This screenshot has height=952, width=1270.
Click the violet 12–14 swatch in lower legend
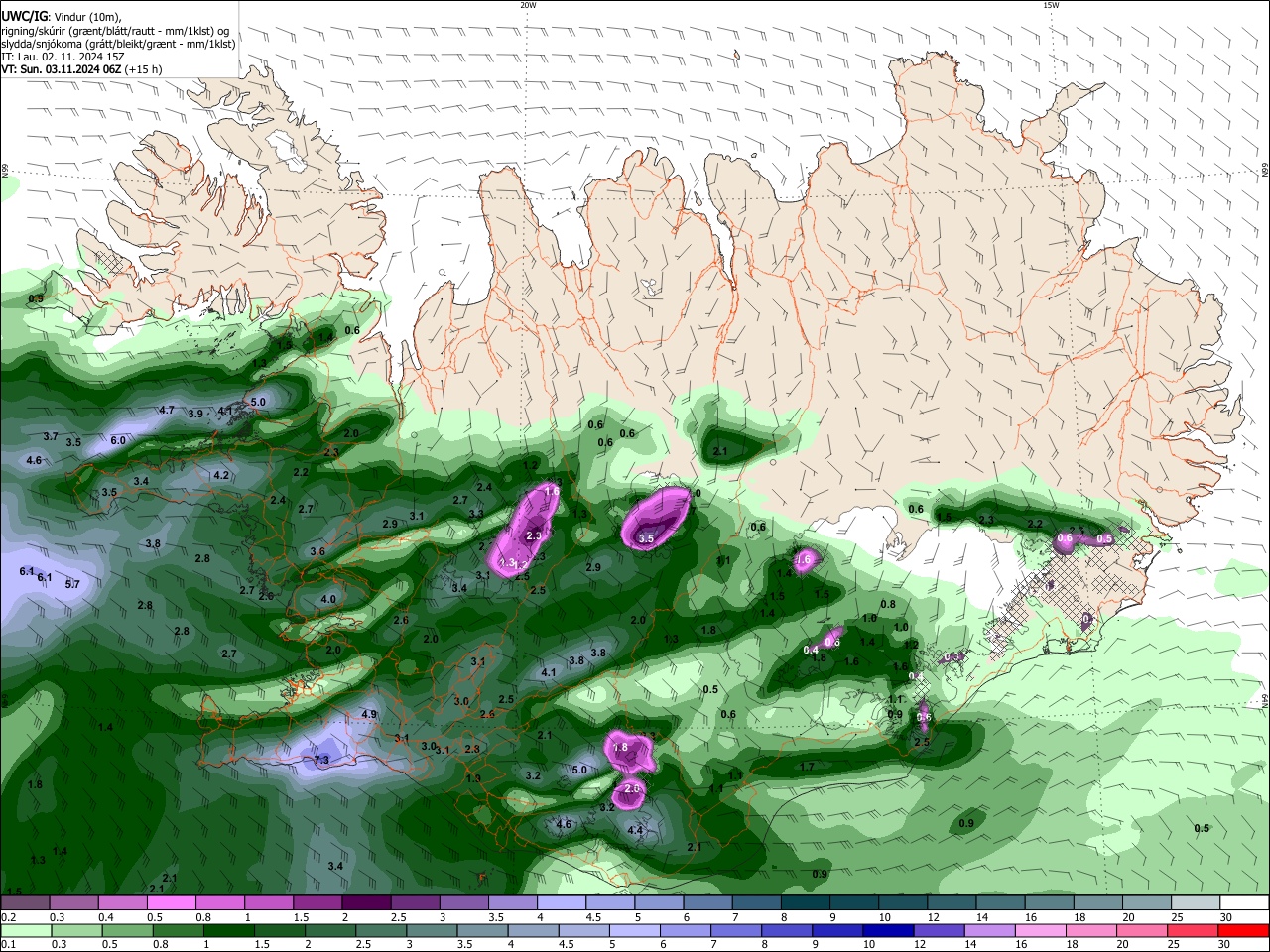(939, 931)
